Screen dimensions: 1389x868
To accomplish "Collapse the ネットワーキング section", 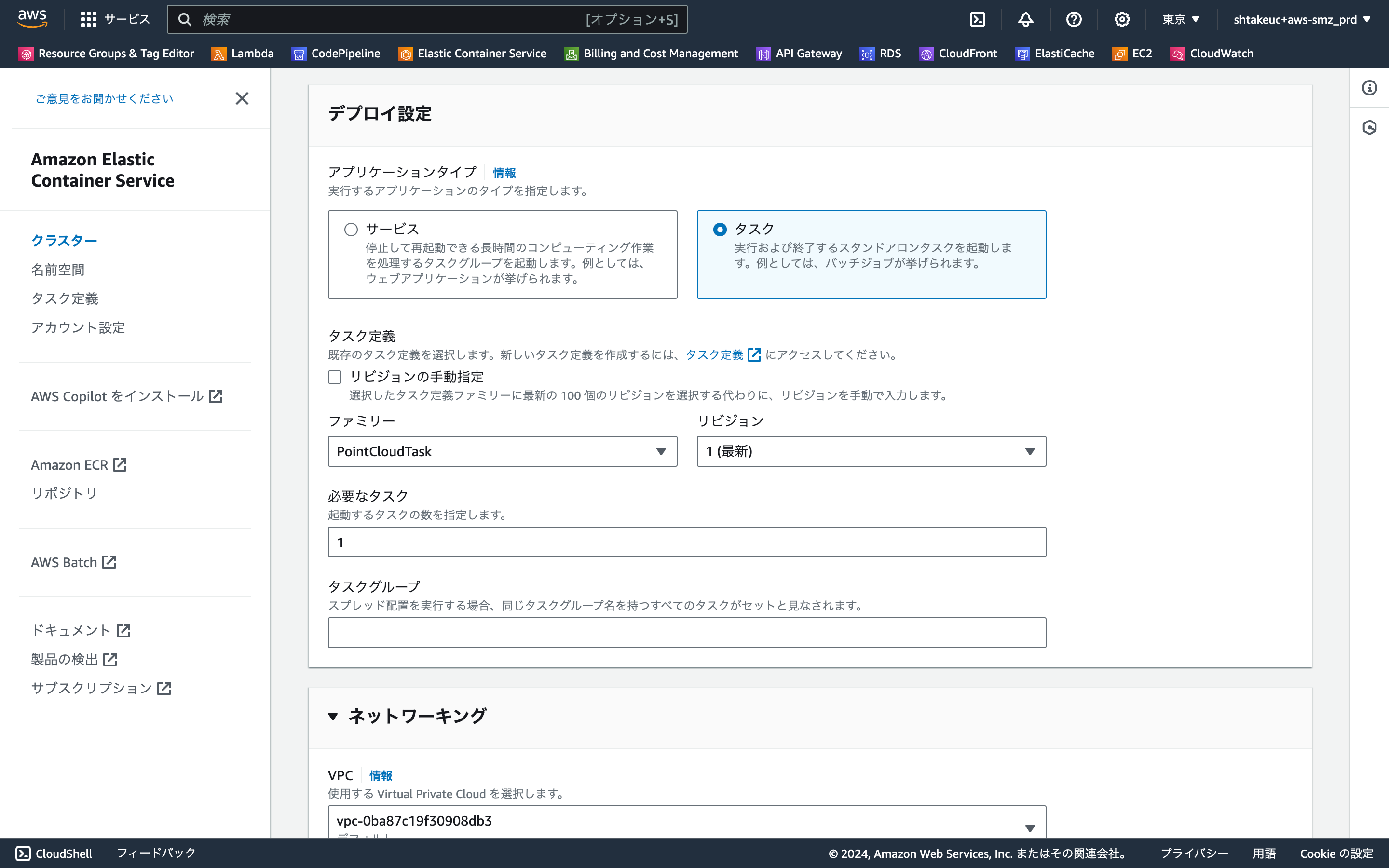I will click(333, 716).
